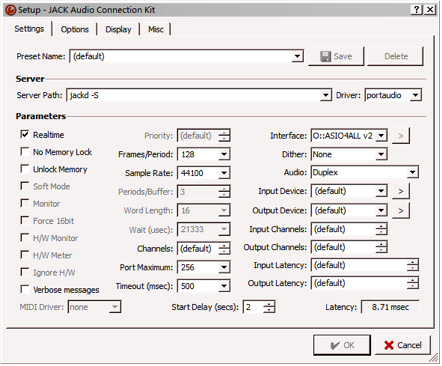Switch to the Options tab
Image resolution: width=442 pixels, height=366 pixels.
75,29
